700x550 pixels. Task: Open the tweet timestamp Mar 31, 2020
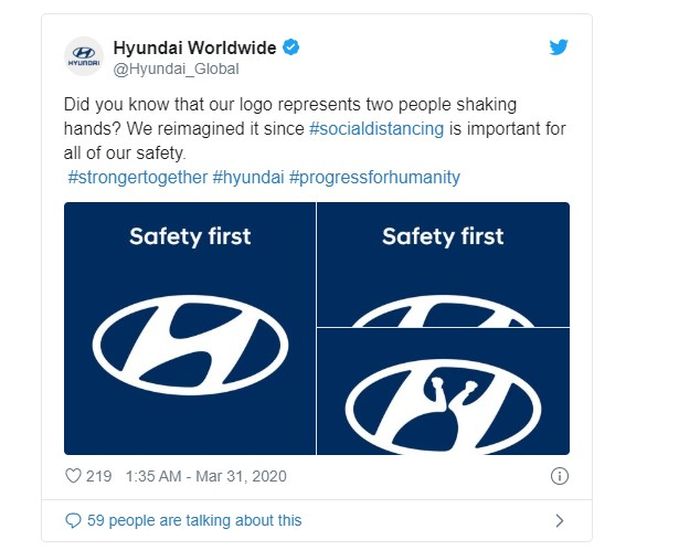tap(206, 476)
